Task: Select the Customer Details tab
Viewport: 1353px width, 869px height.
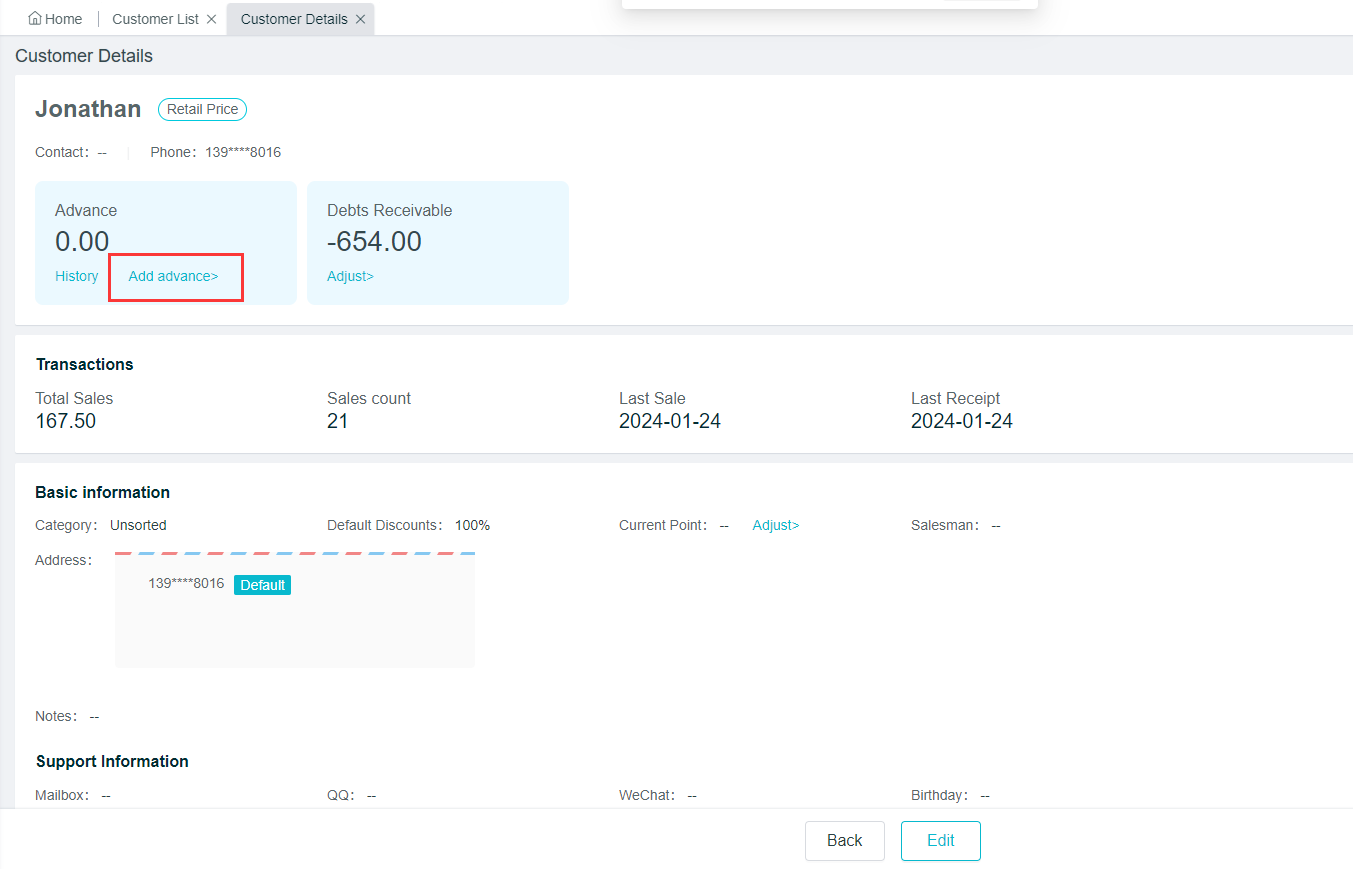Action: click(294, 19)
